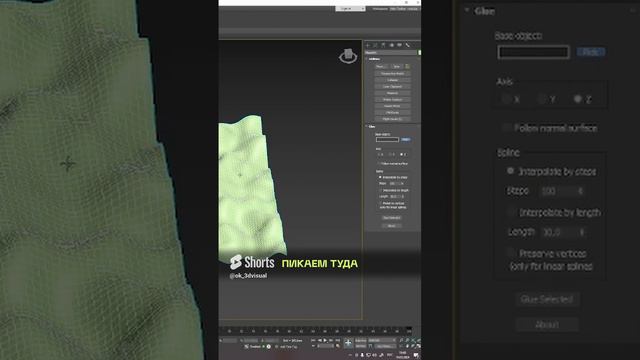Click the configure button sets icon beside Sets
Screen dimensions: 640x360
pos(407,66)
